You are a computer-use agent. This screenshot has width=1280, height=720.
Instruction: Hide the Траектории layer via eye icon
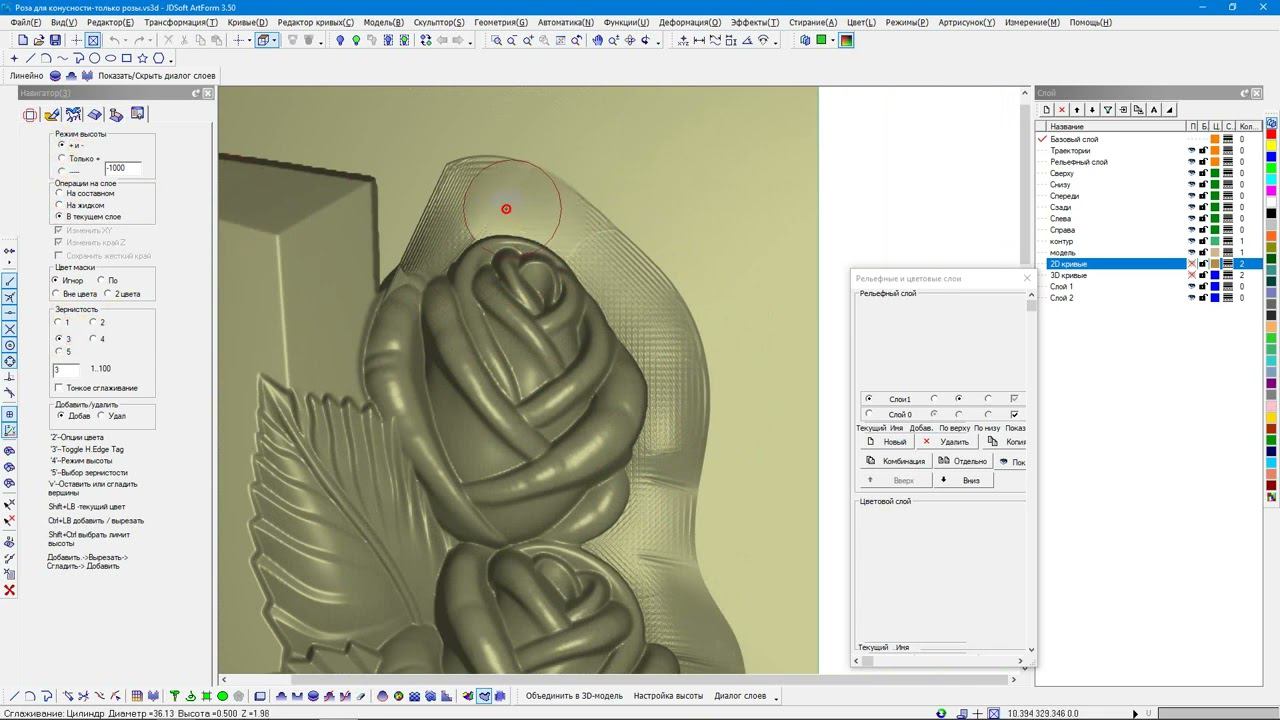pyautogui.click(x=1192, y=151)
